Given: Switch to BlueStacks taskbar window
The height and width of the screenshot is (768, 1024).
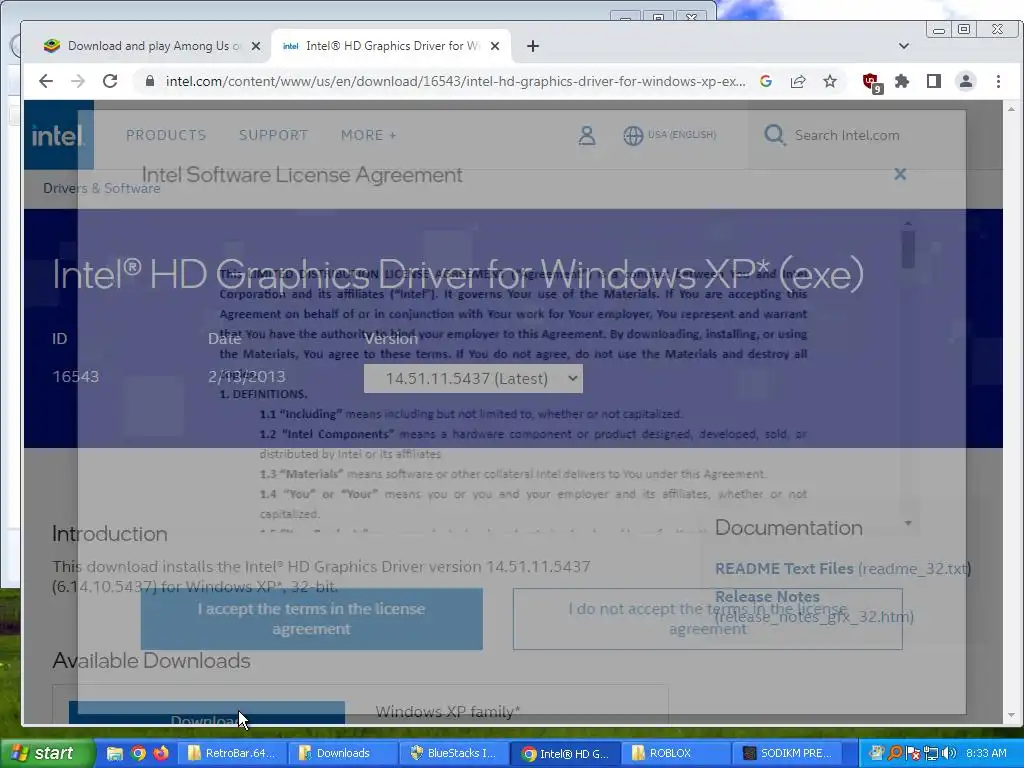Looking at the screenshot, I should pyautogui.click(x=454, y=753).
